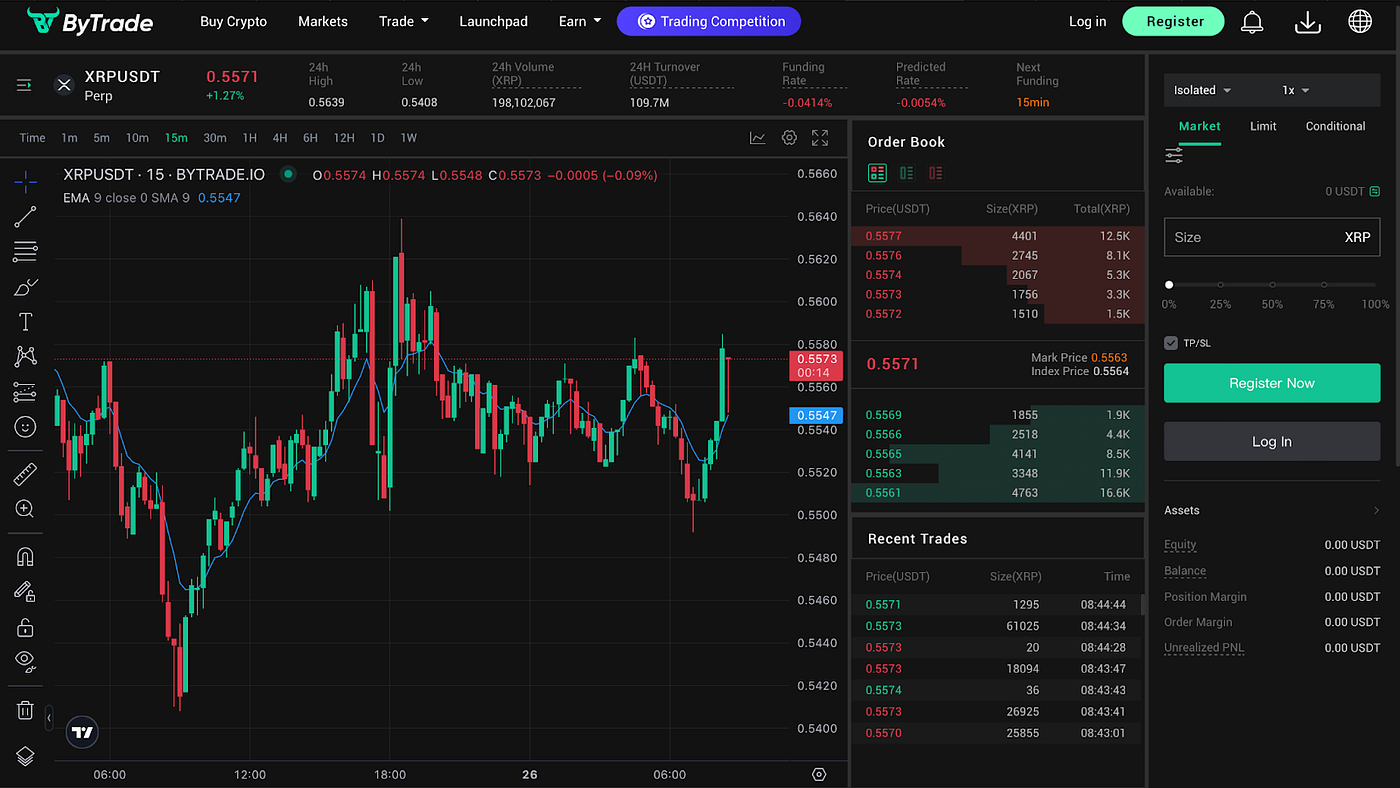This screenshot has height=788, width=1400.
Task: Open the Emoji sticker tool
Action: point(24,427)
